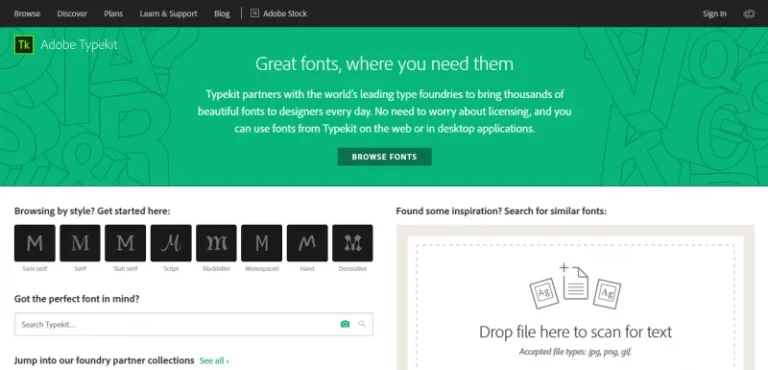Screen dimensions: 768x370
Task: Click the Adobe Typekit Tk logo
Action: click(x=24, y=45)
